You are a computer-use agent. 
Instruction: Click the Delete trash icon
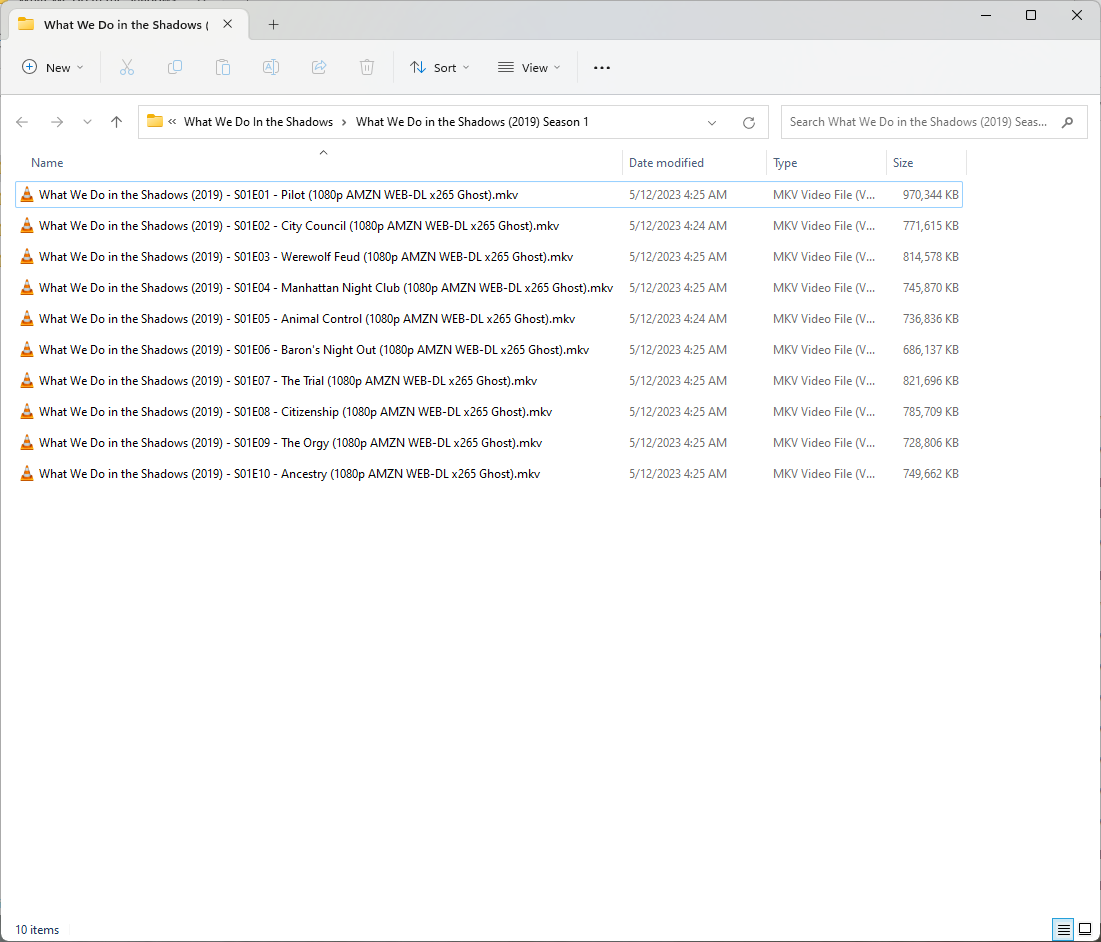pos(367,67)
